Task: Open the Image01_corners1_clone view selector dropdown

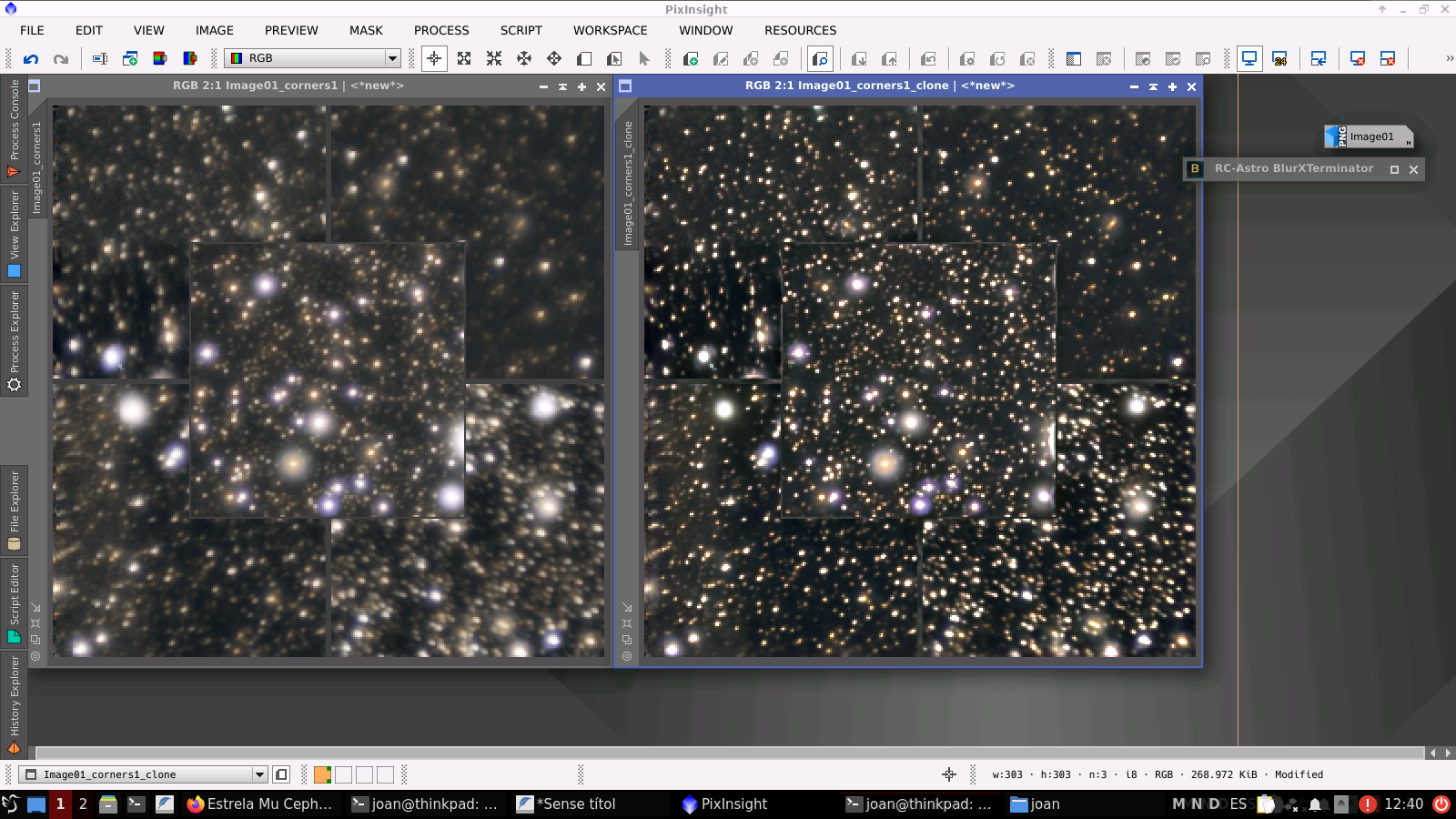Action: pyautogui.click(x=259, y=774)
